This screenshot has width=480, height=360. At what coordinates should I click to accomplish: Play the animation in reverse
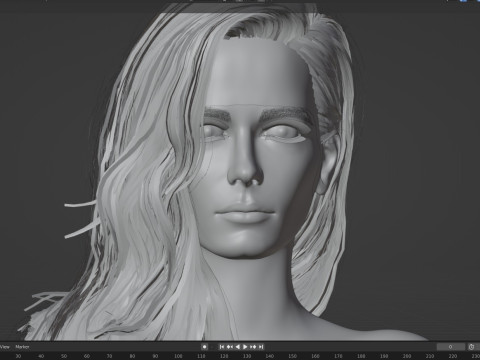pyautogui.click(x=238, y=347)
